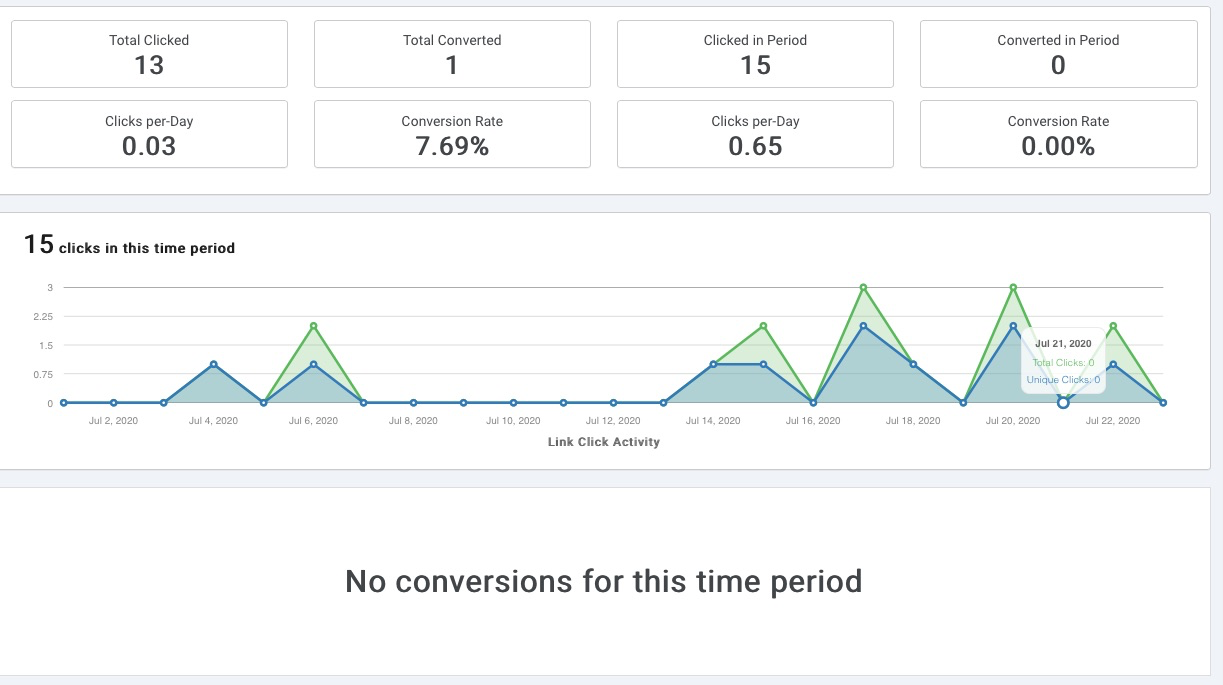Click the blue data point on Jul 6
This screenshot has height=685, width=1223.
[313, 364]
